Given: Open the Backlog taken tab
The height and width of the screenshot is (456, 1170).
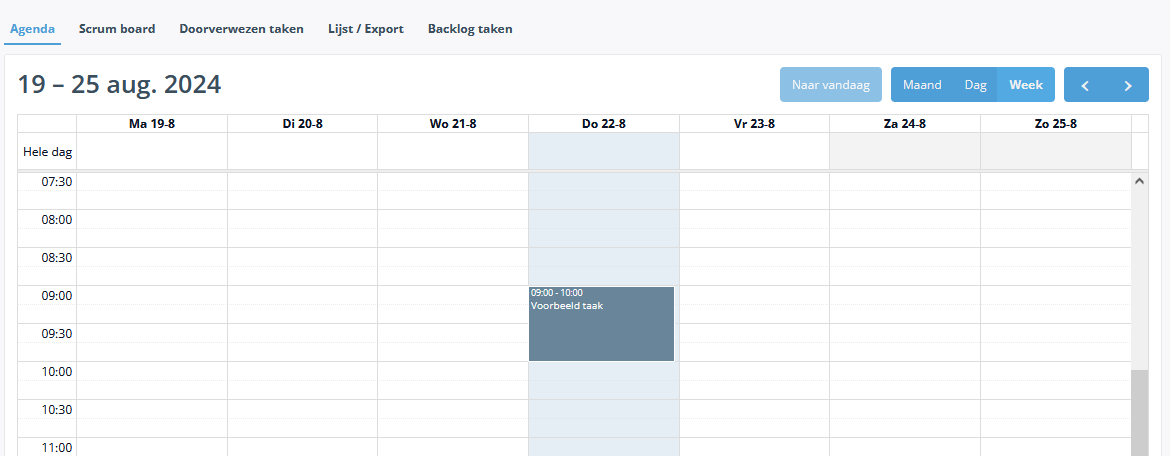Looking at the screenshot, I should click(470, 29).
